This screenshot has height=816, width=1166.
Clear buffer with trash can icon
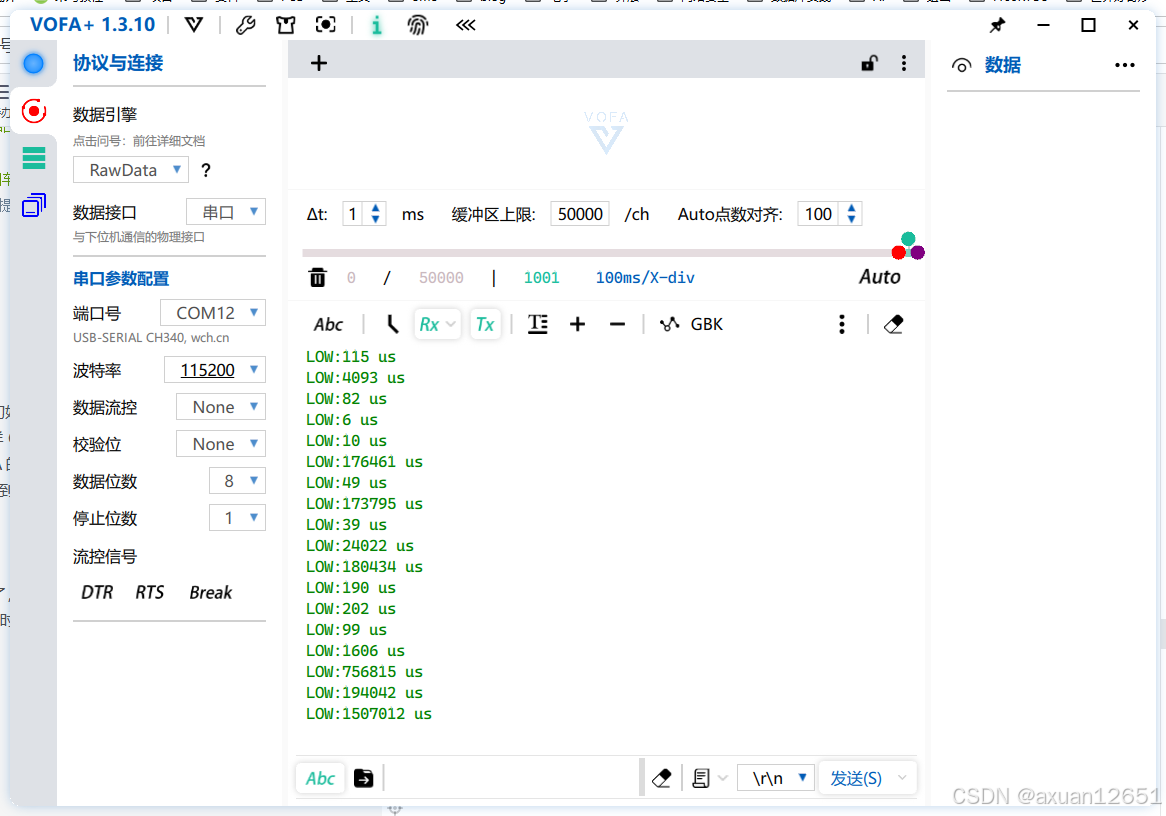[318, 277]
